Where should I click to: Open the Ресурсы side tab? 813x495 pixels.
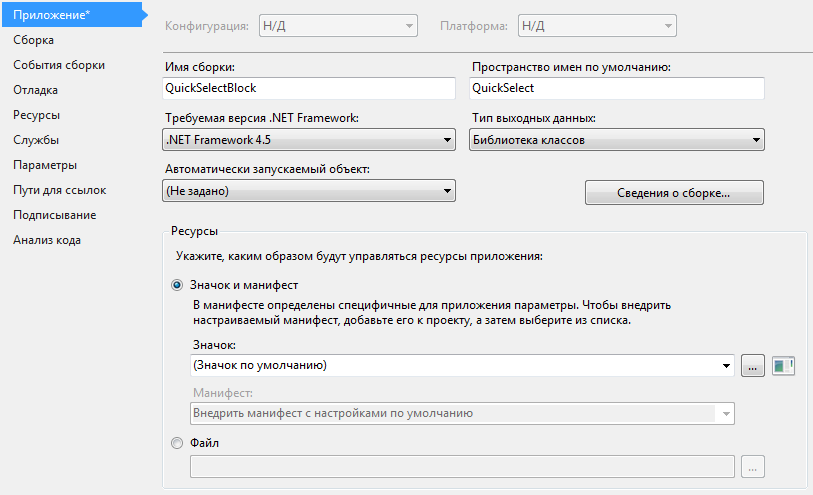pyautogui.click(x=36, y=115)
